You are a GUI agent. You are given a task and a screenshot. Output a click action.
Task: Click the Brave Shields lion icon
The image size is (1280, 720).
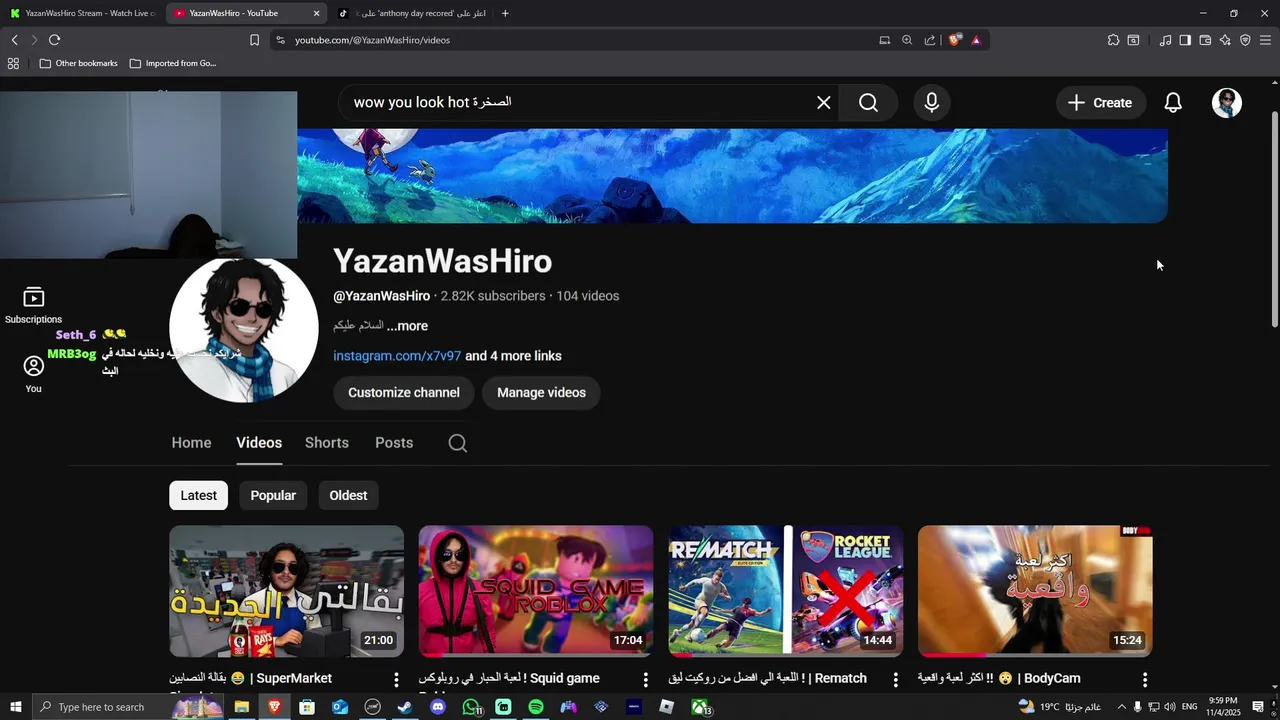(x=955, y=40)
